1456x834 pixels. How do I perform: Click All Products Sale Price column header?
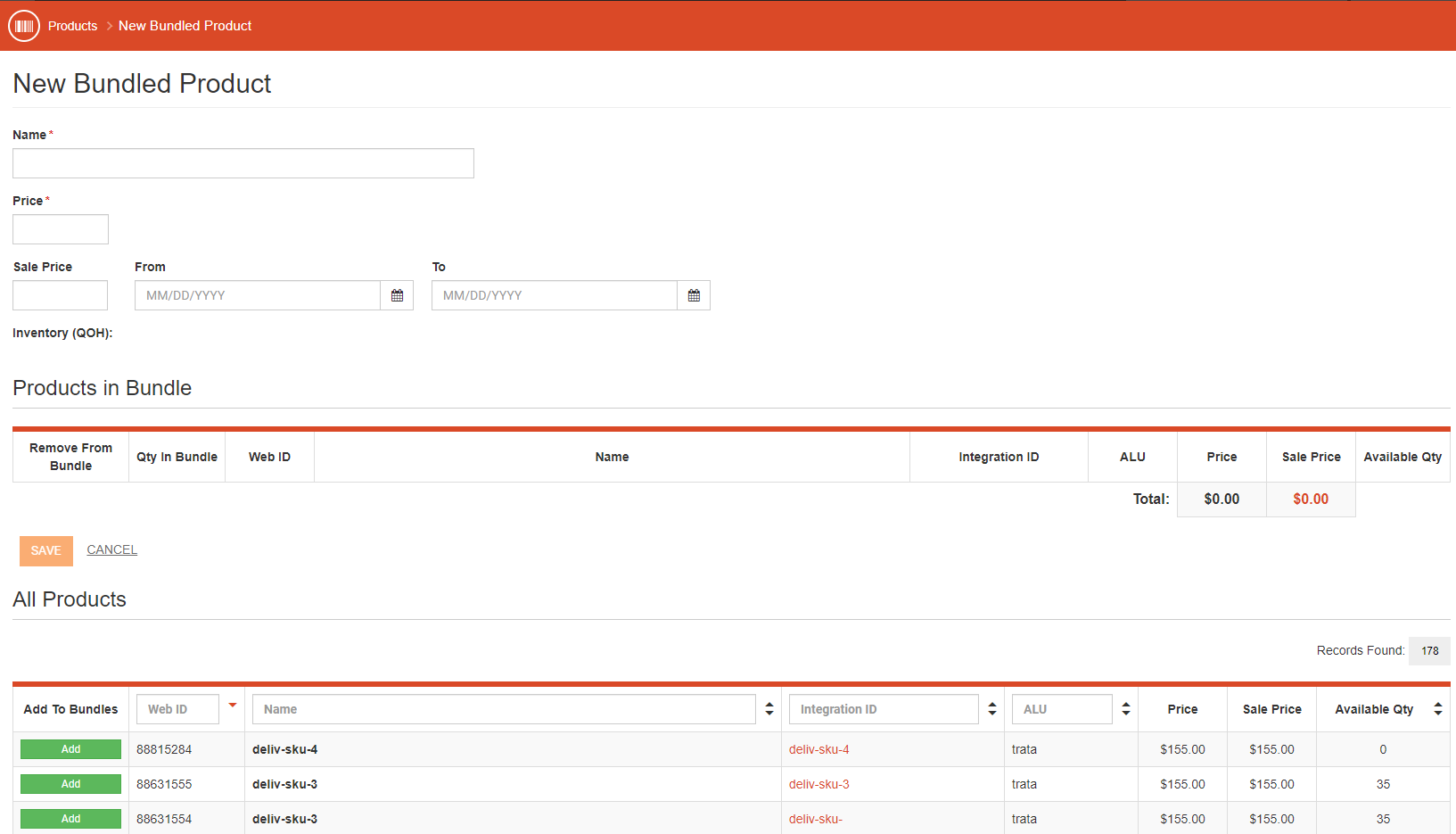(x=1271, y=709)
